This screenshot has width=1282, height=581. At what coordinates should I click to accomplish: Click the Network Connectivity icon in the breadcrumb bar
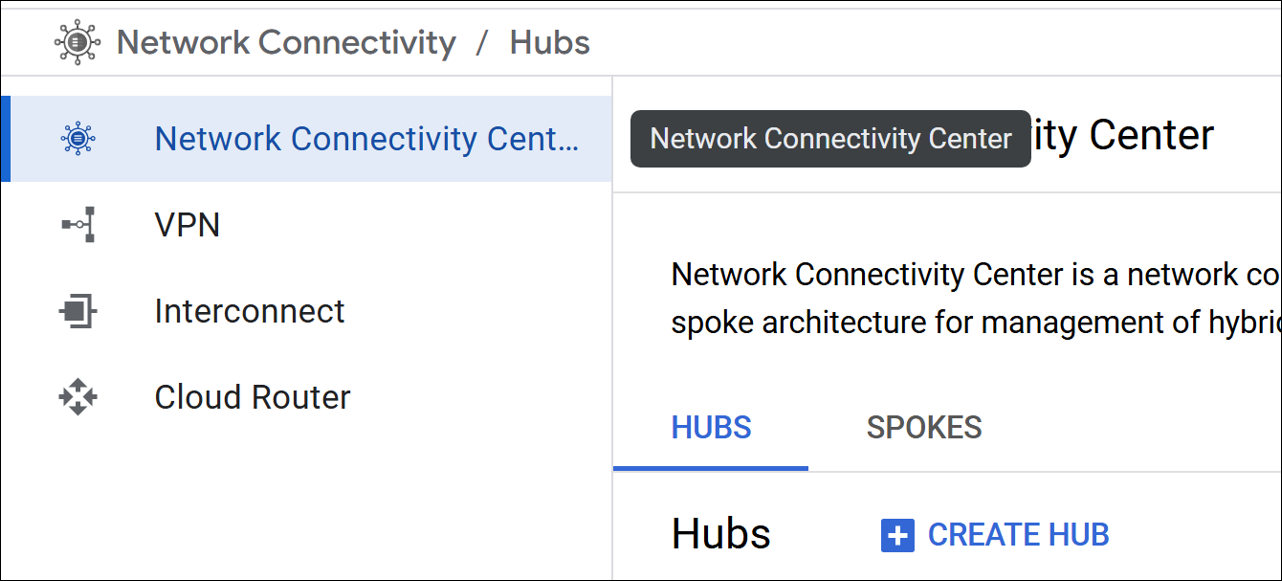pyautogui.click(x=76, y=41)
